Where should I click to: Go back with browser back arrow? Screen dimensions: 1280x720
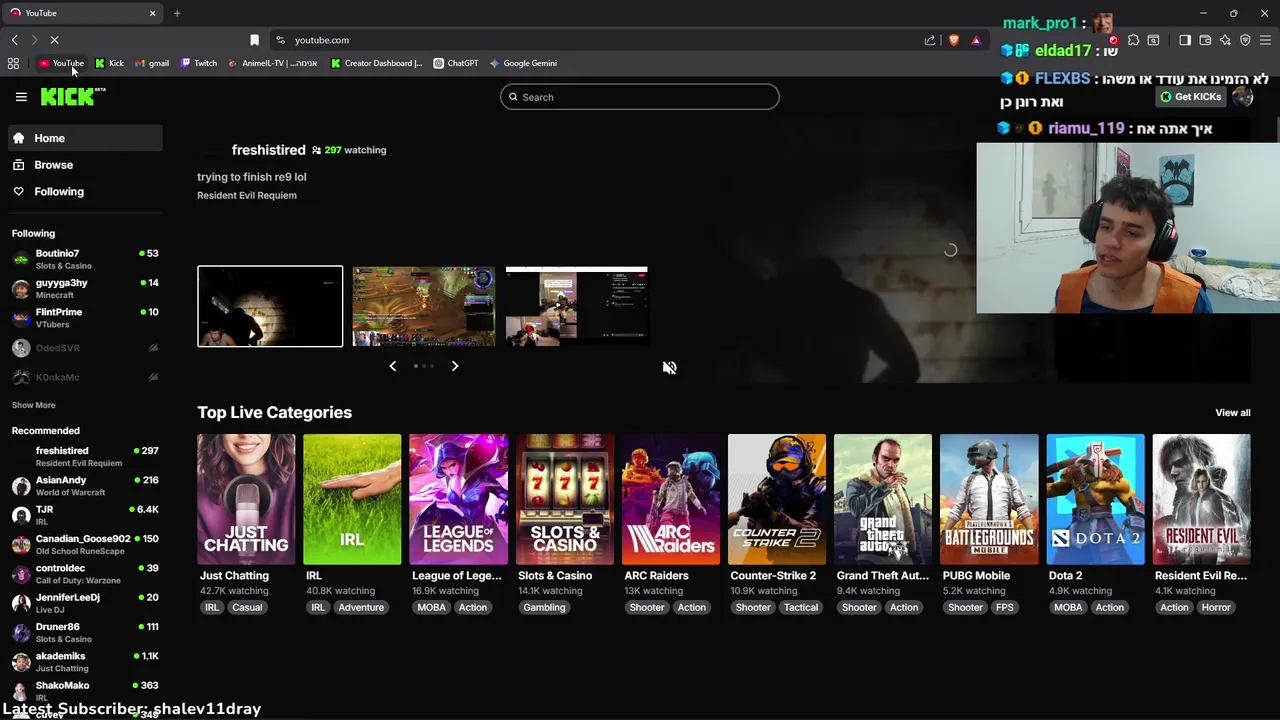14,40
